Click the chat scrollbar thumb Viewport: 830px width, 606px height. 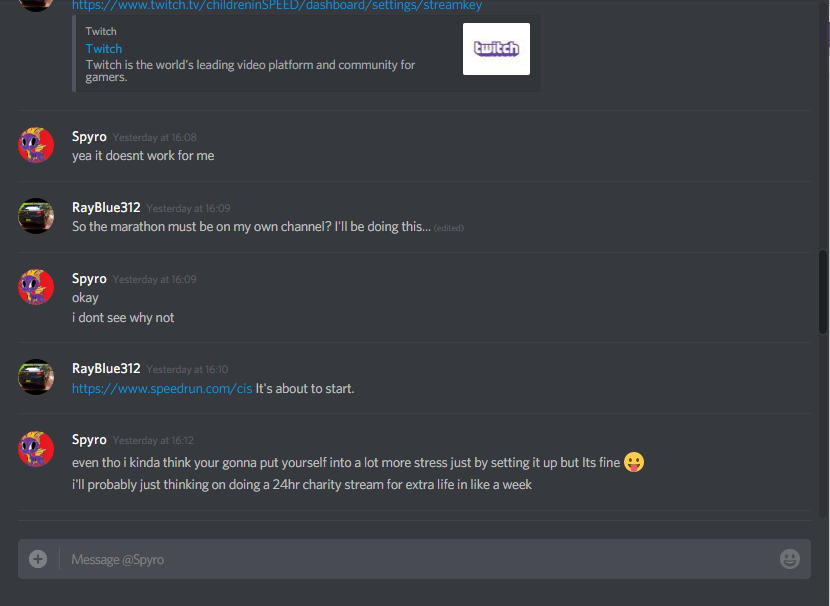click(823, 292)
